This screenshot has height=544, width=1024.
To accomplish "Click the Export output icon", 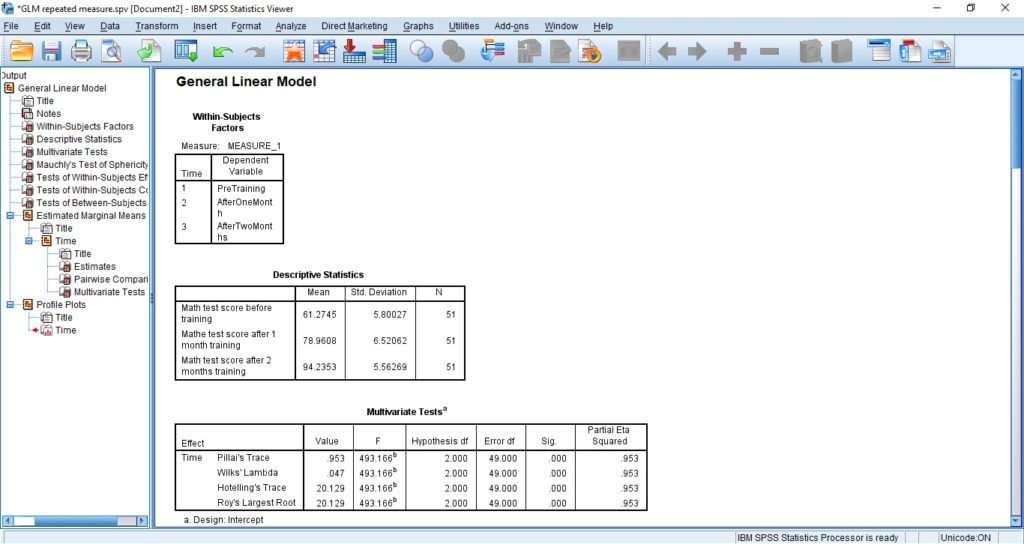I will pos(149,51).
